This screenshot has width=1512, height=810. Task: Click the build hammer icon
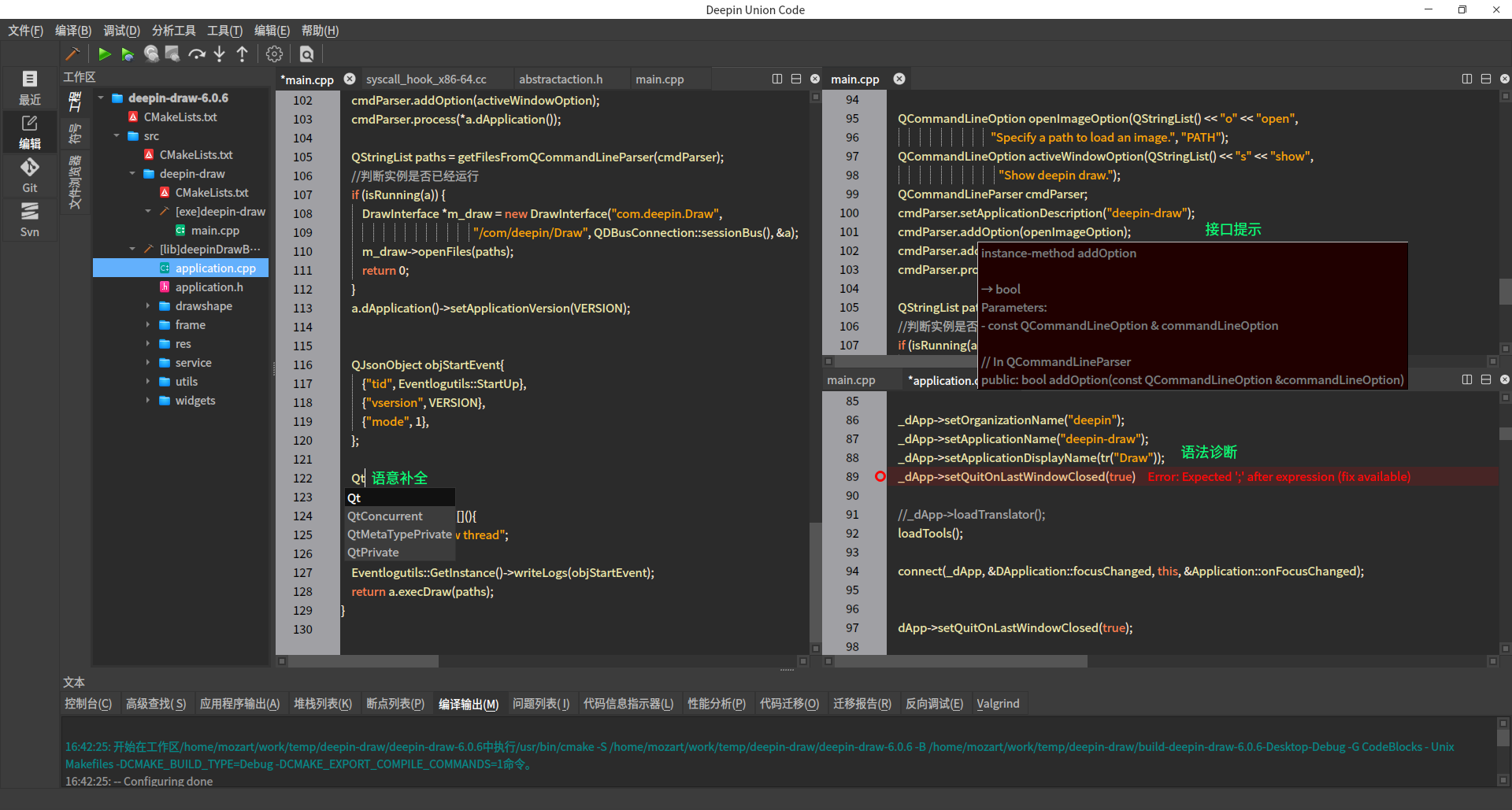click(x=72, y=54)
